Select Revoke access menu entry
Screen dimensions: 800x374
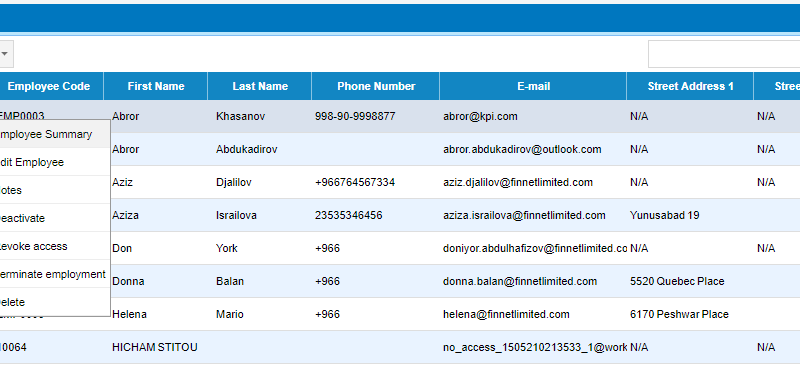(x=54, y=246)
